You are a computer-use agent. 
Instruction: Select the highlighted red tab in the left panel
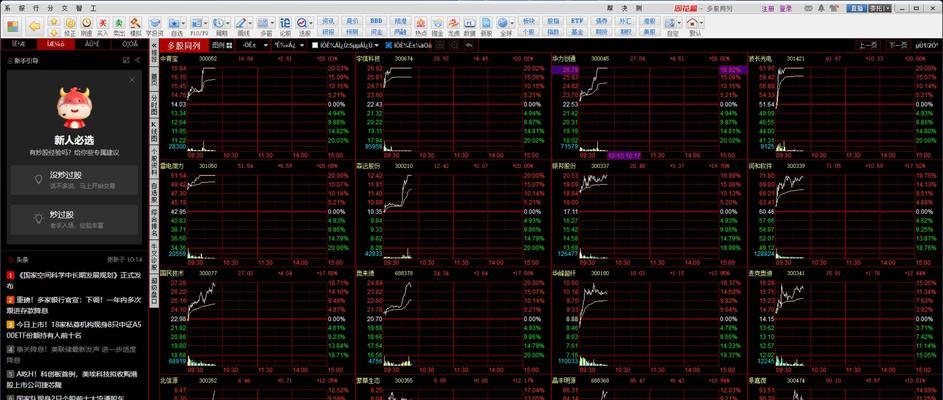tap(55, 45)
